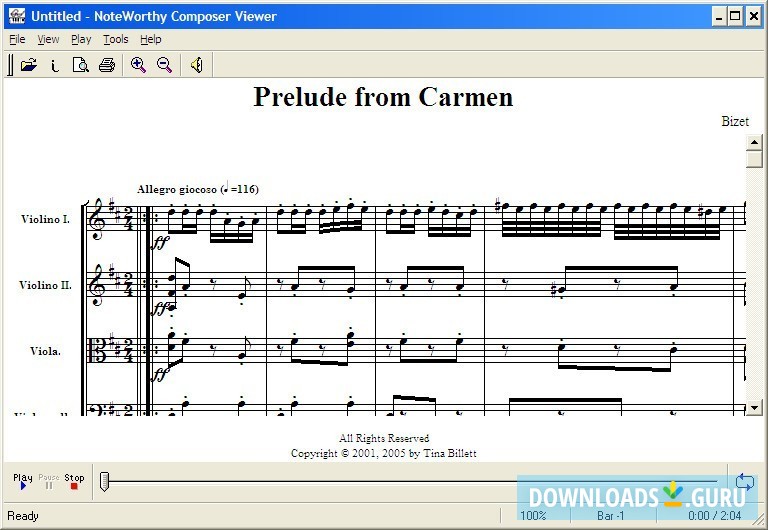Click the 'Bar -1' status field

(610, 515)
